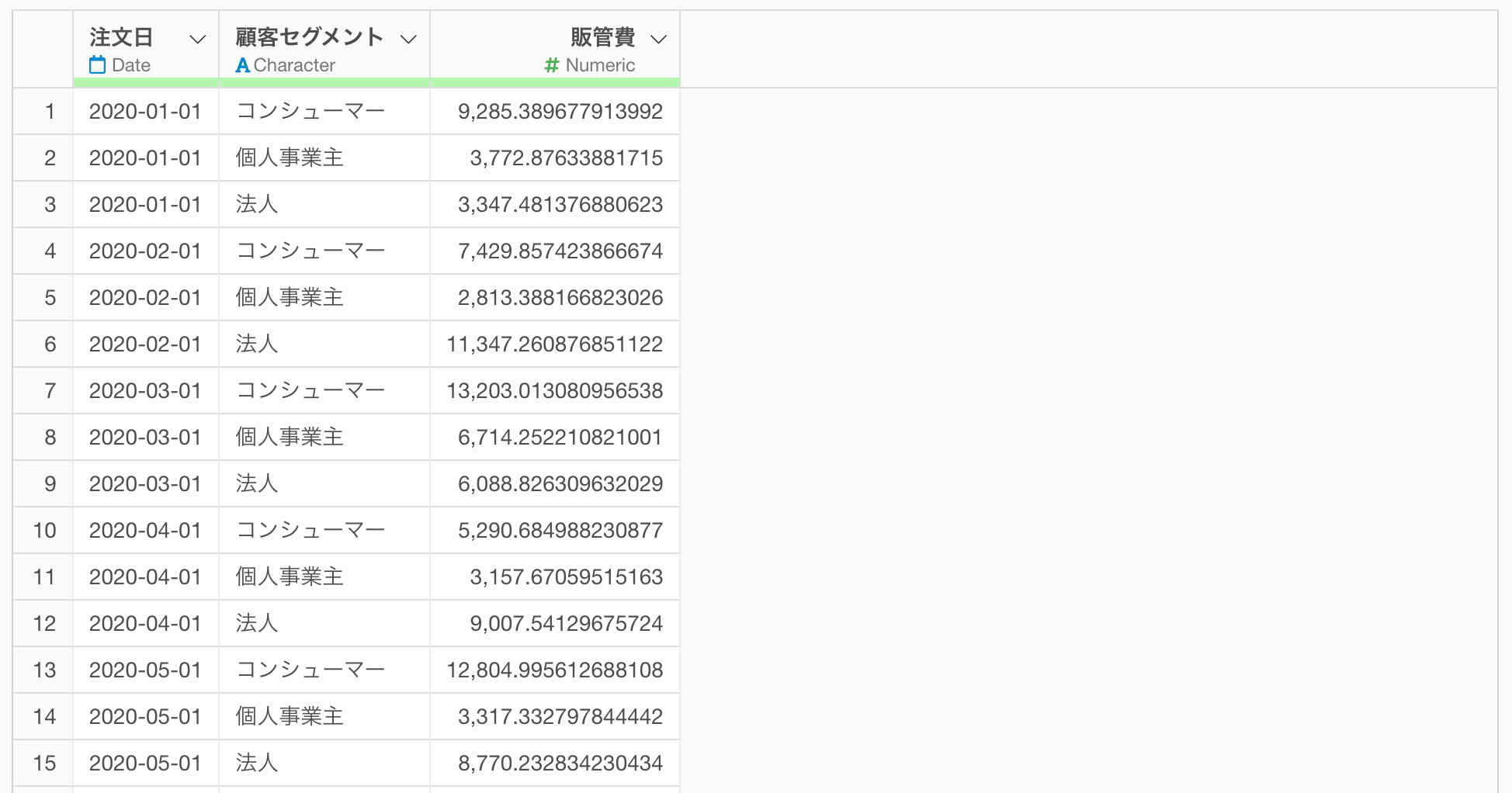
Task: Click the value 3,772.87633881715
Action: (x=567, y=158)
